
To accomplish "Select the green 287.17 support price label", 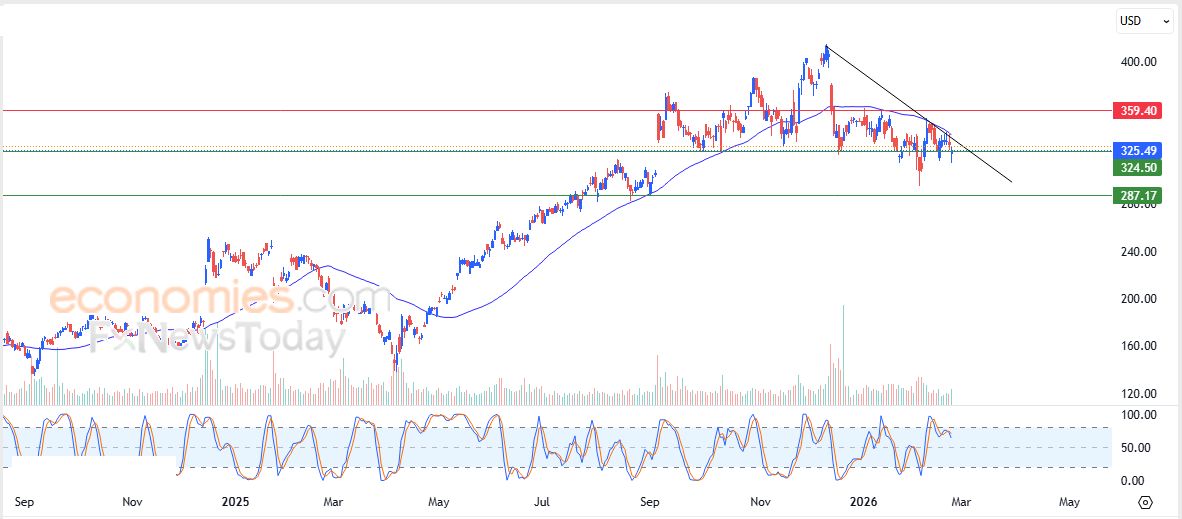I will pyautogui.click(x=1137, y=196).
